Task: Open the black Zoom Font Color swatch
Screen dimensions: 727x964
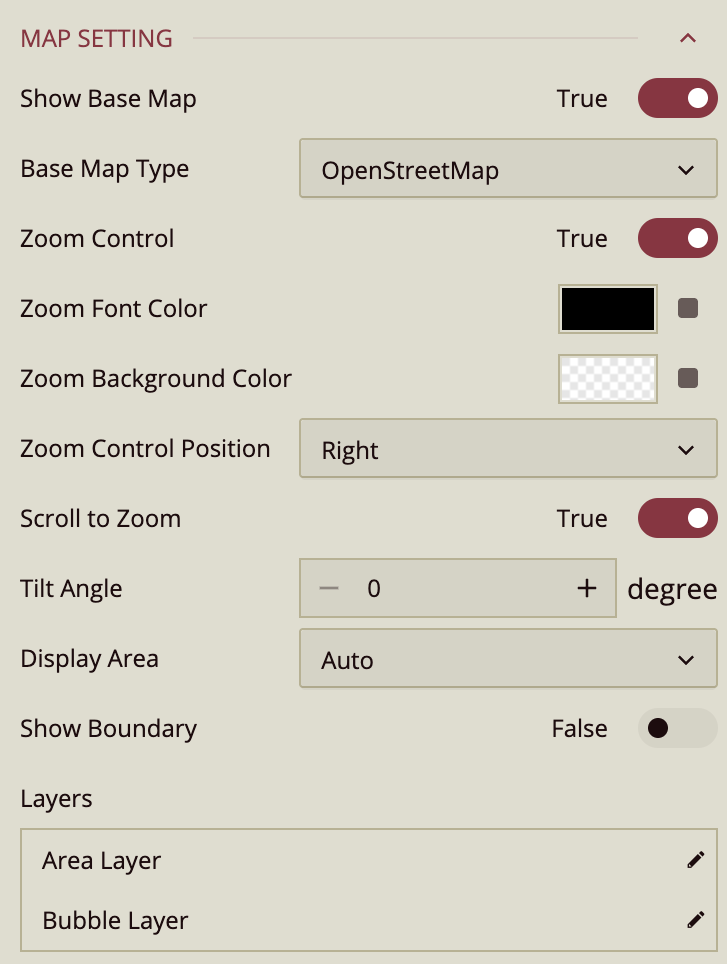Action: coord(608,308)
